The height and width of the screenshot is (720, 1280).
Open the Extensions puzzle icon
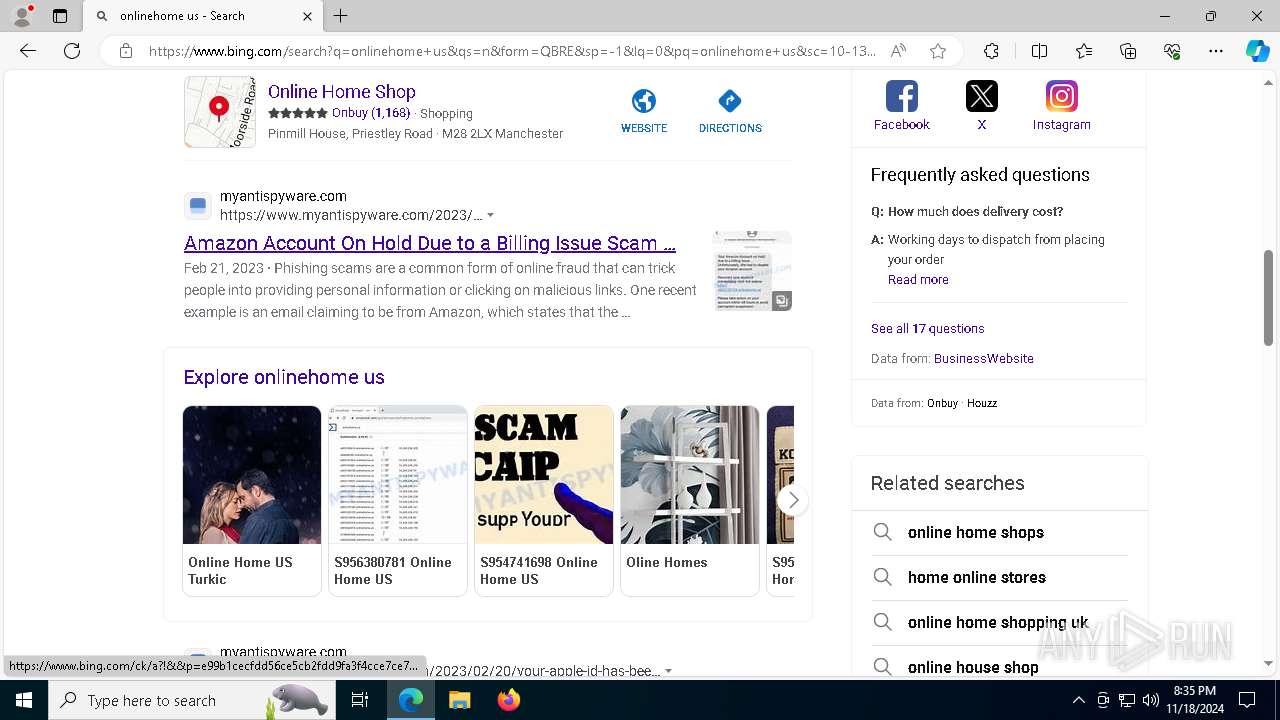pos(991,51)
